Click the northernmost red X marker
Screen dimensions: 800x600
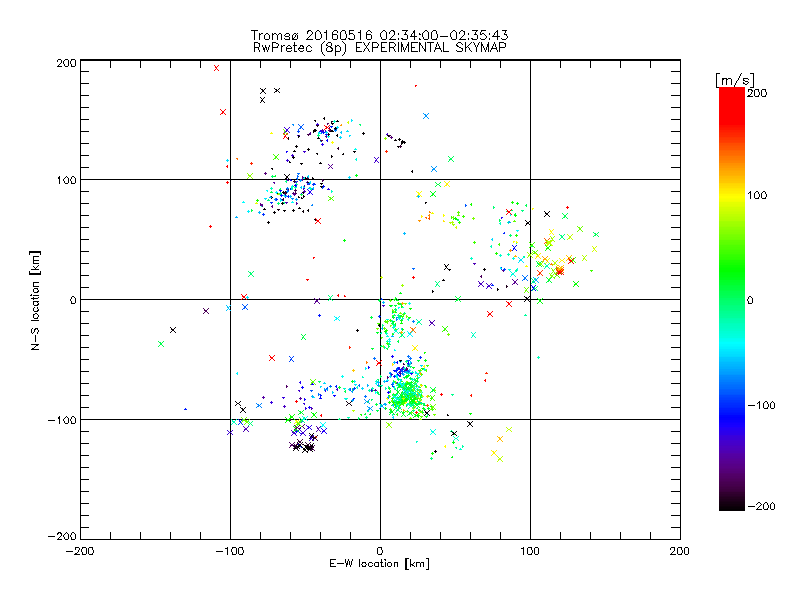[216, 68]
